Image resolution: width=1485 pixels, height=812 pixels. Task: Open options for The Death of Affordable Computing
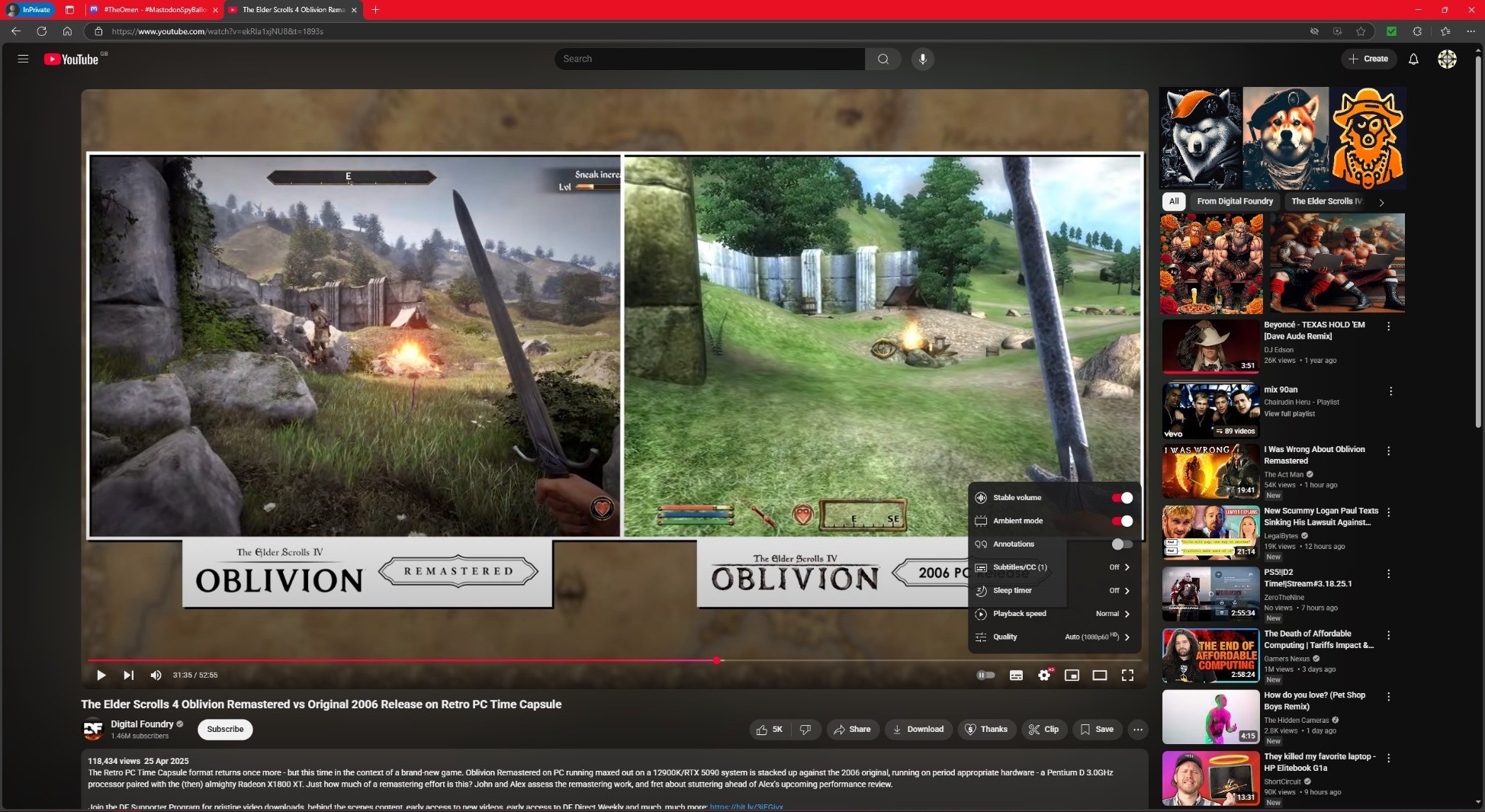coord(1389,636)
